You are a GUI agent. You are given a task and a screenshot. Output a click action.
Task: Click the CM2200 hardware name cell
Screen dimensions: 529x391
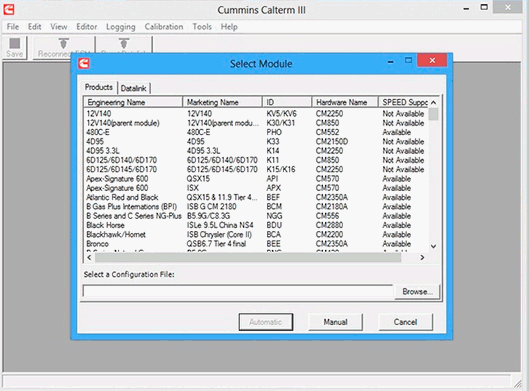329,234
